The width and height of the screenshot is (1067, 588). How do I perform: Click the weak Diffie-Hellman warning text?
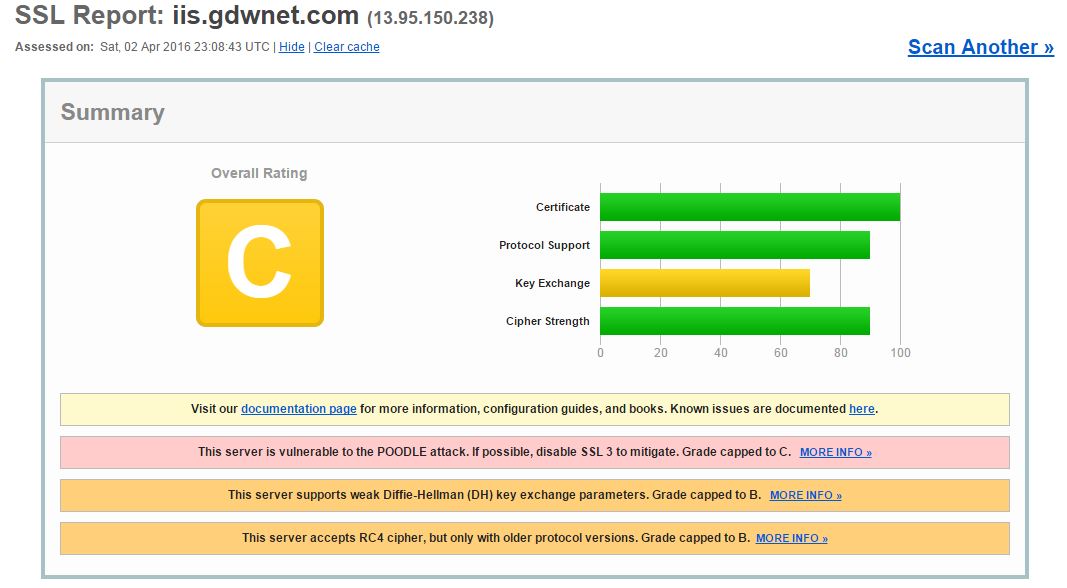495,495
